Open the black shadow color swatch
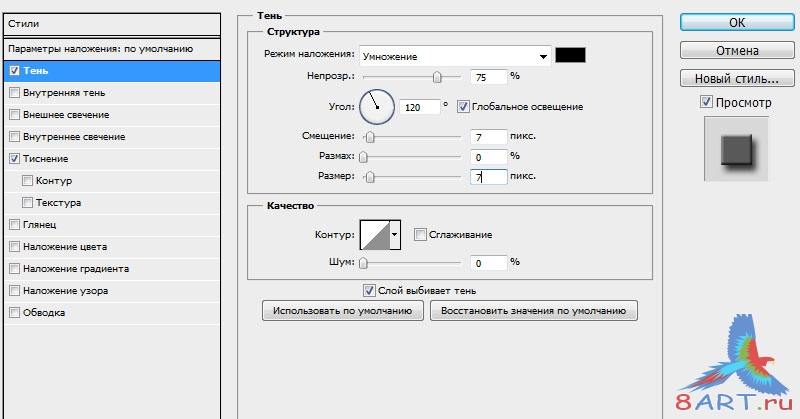800x419 pixels. (570, 55)
